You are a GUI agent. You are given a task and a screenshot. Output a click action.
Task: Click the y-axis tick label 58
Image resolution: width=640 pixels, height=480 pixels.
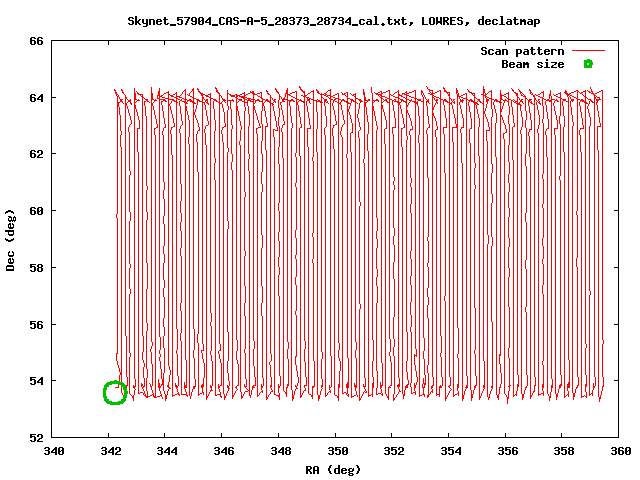pos(36,268)
